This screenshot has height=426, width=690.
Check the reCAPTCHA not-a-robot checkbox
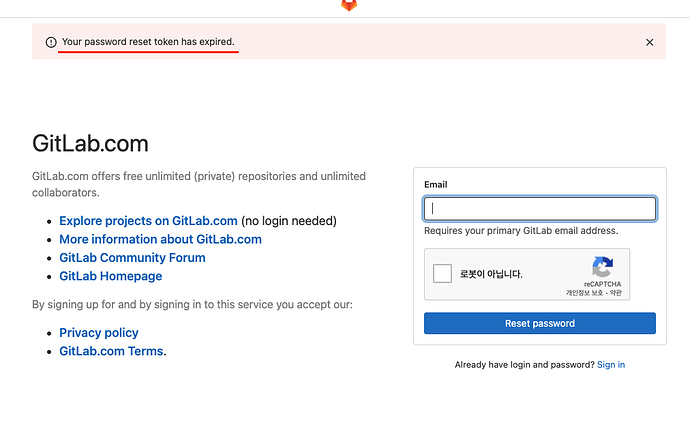pos(442,274)
